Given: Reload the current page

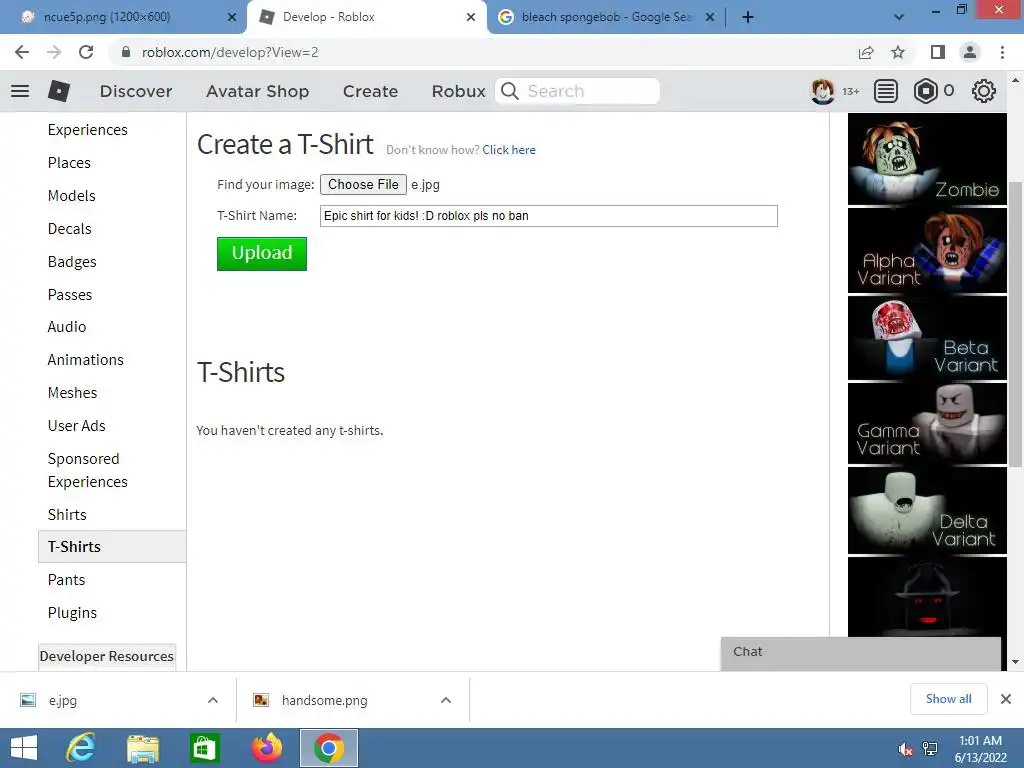Looking at the screenshot, I should click(x=86, y=52).
